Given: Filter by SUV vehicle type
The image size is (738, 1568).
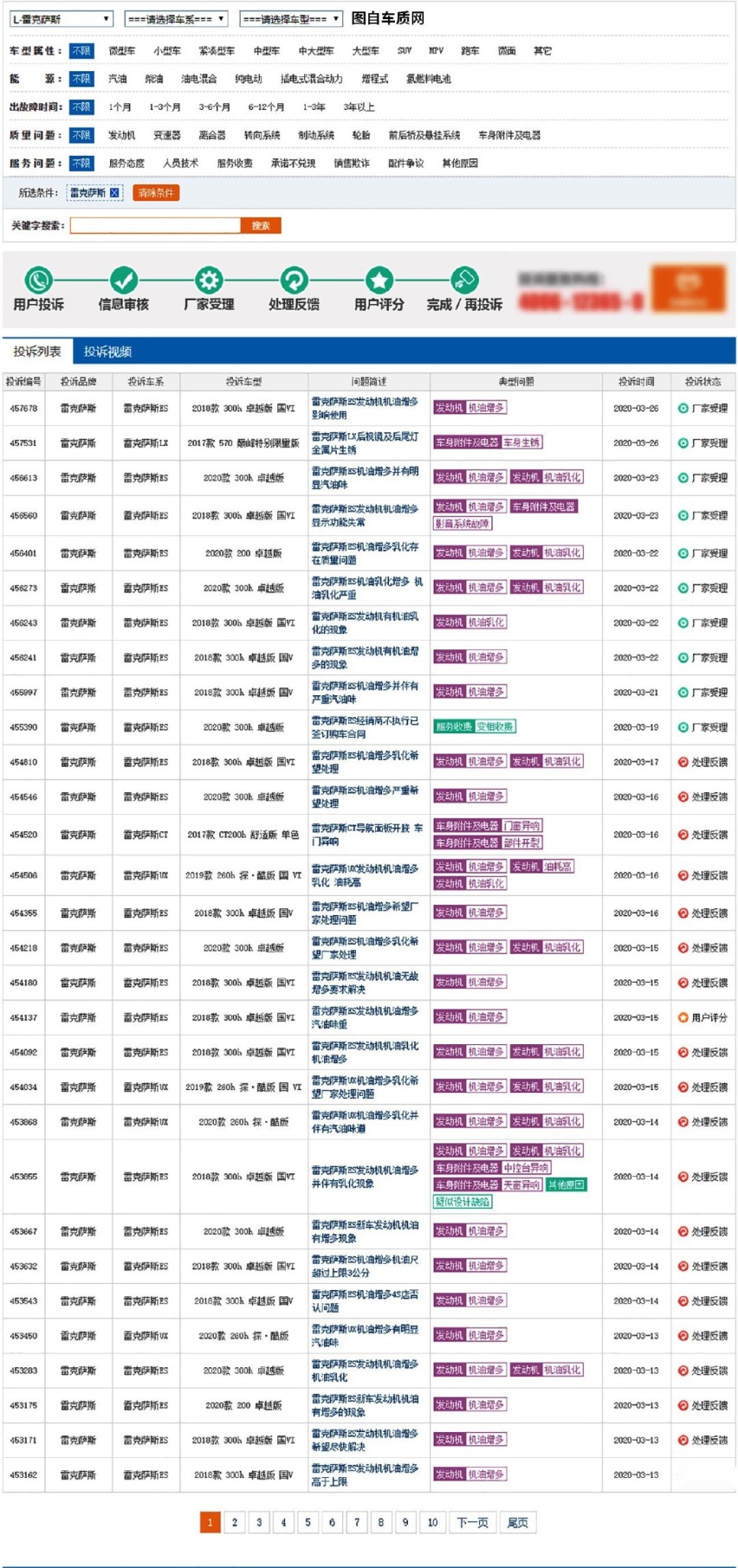Looking at the screenshot, I should (x=405, y=51).
